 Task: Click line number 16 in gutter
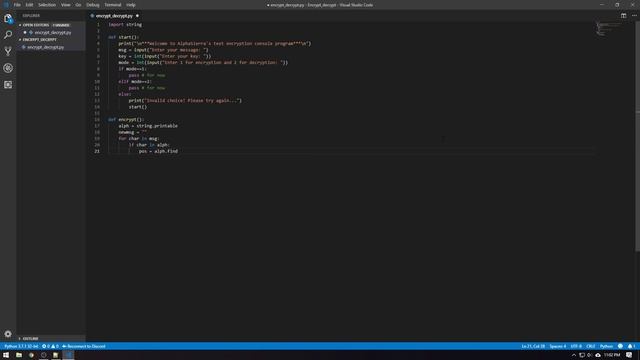point(97,120)
